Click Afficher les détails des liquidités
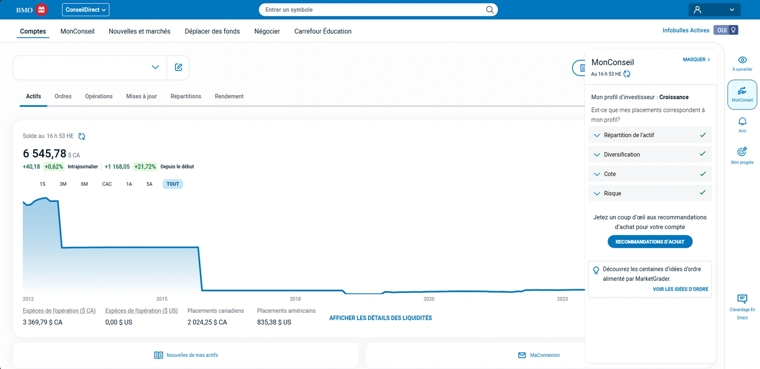760x369 pixels. click(380, 318)
